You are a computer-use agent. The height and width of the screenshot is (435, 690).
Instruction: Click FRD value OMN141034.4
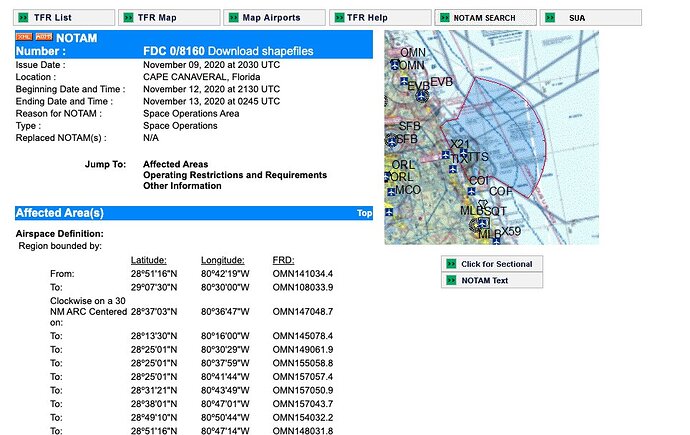303,274
